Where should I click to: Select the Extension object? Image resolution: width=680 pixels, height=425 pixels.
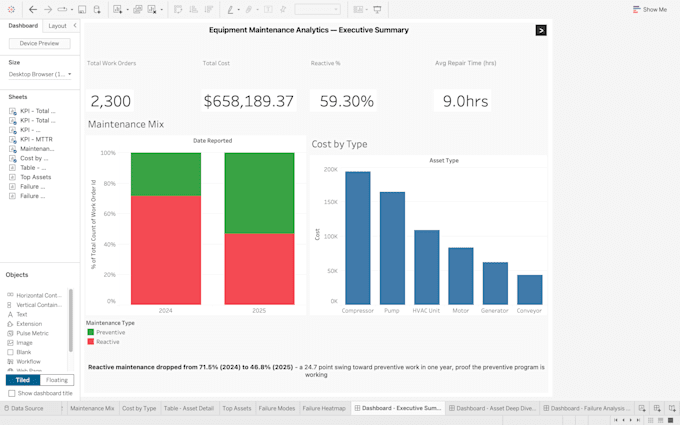[24, 324]
